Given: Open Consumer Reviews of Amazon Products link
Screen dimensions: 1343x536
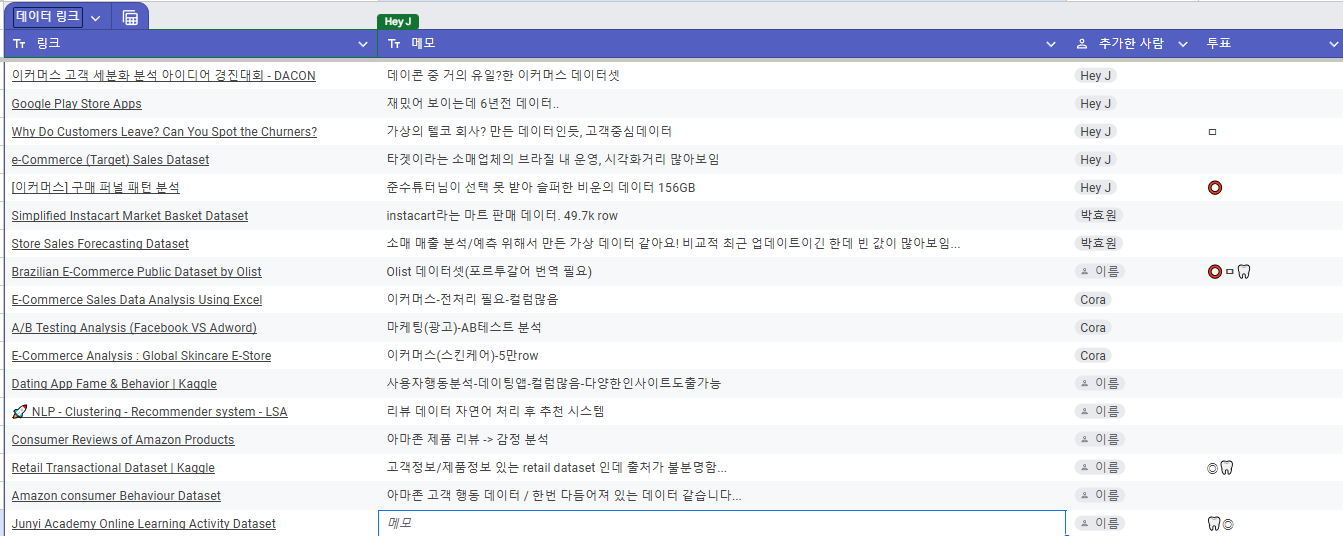Looking at the screenshot, I should pos(123,440).
